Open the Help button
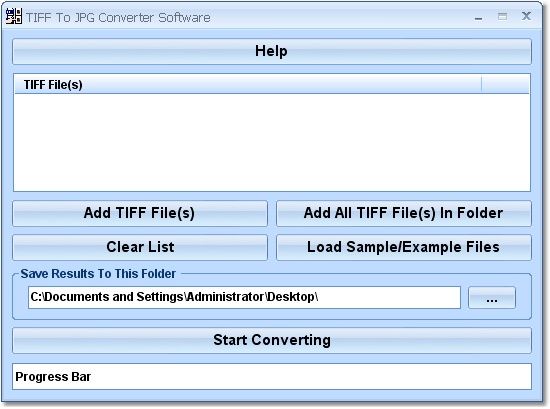This screenshot has width=550, height=409. [x=272, y=51]
